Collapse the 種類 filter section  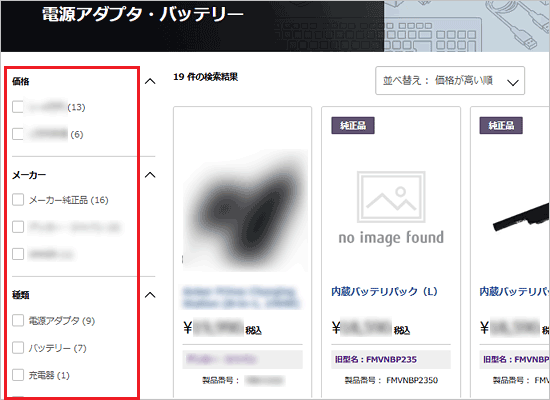click(x=150, y=295)
